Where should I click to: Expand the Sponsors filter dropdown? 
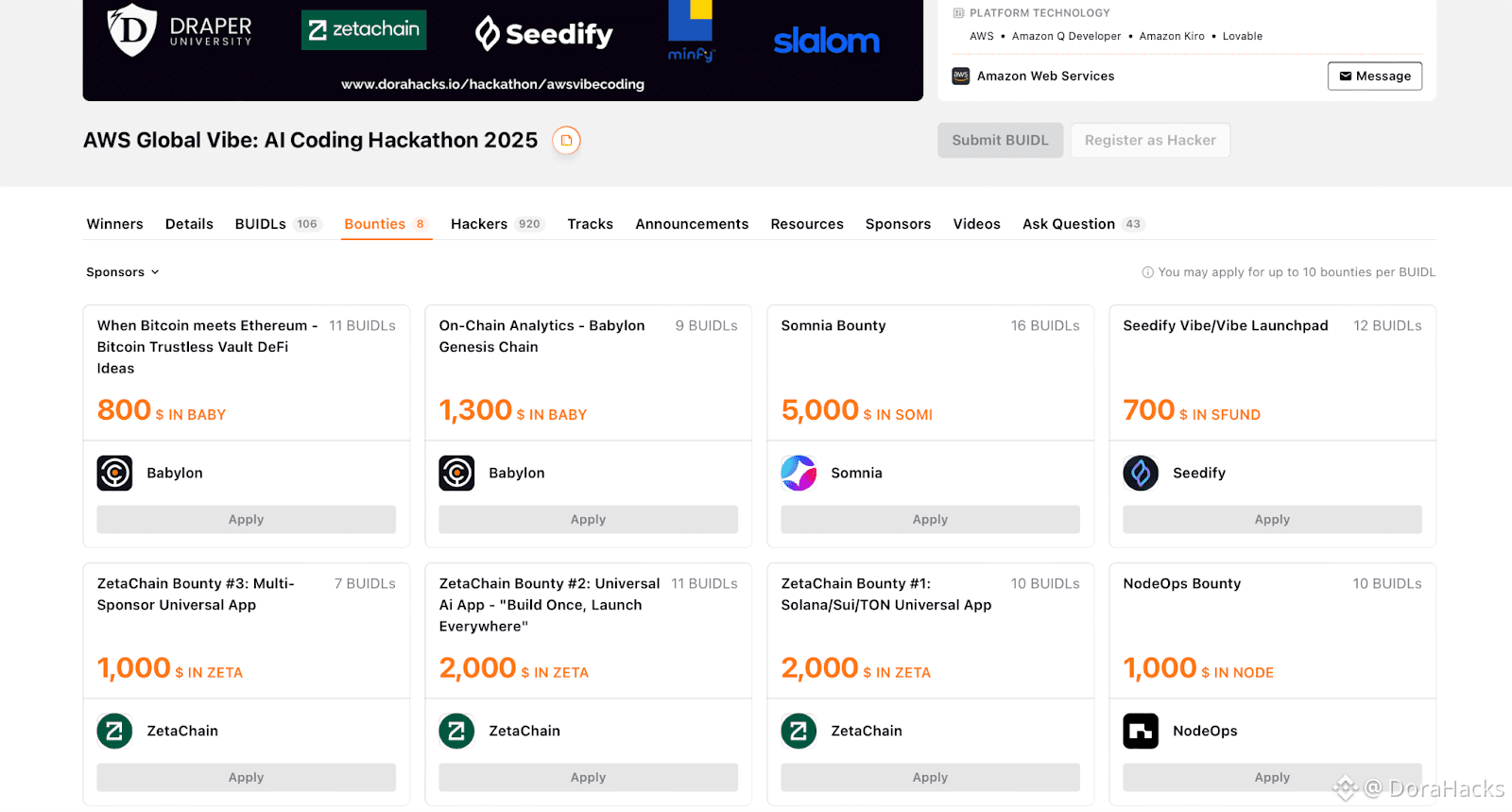point(123,272)
